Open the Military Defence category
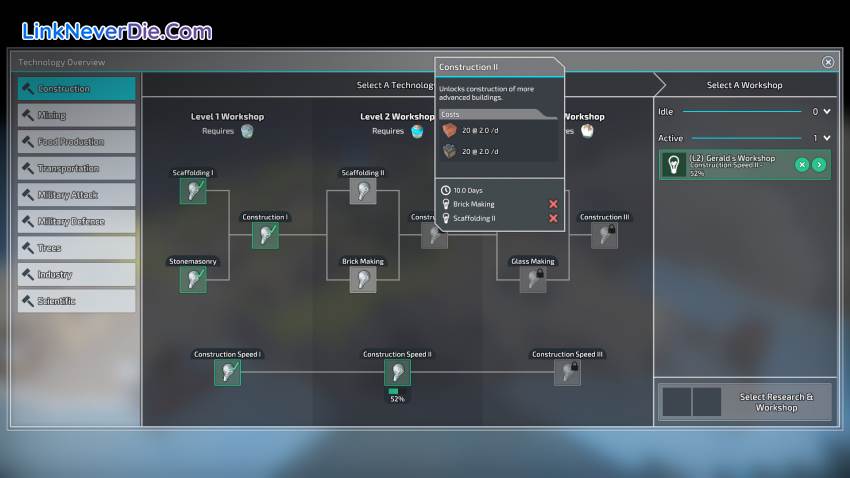Screen dimensions: 850x478 tap(76, 221)
